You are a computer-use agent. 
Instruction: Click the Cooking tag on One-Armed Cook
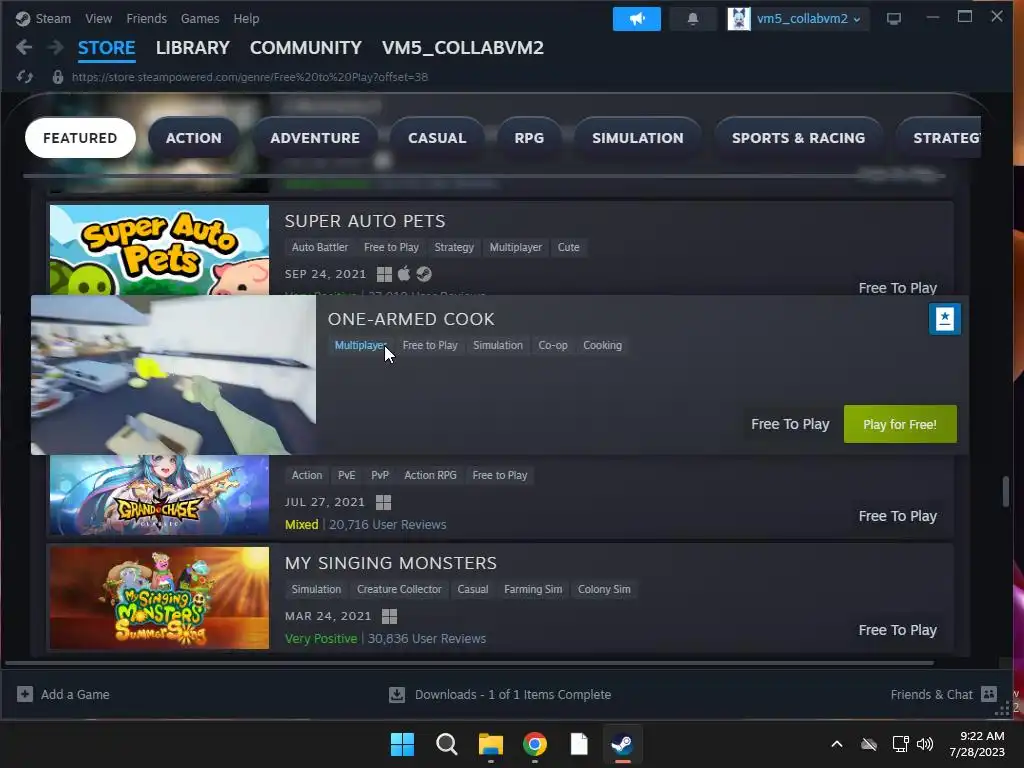click(602, 345)
